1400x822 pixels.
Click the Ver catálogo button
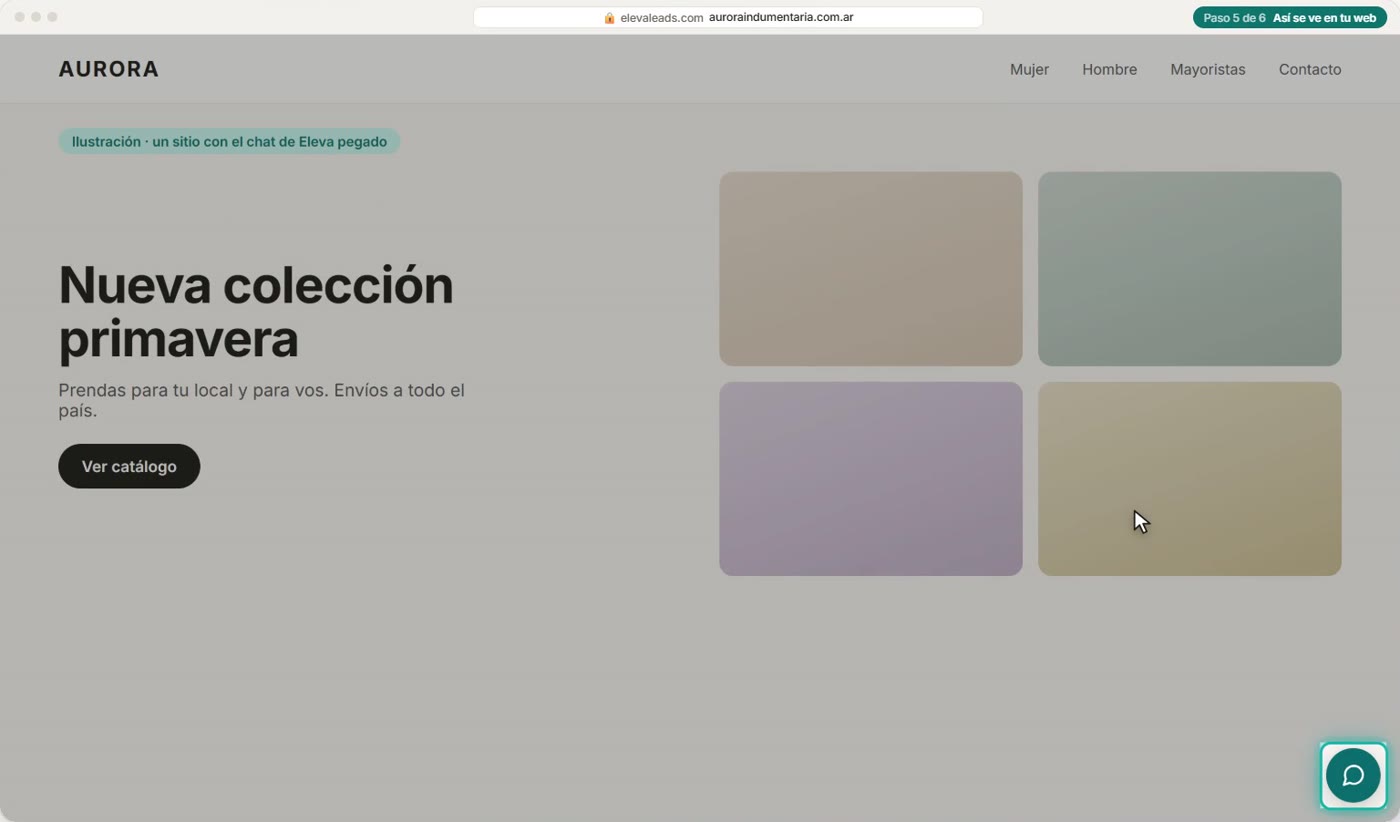tap(129, 466)
